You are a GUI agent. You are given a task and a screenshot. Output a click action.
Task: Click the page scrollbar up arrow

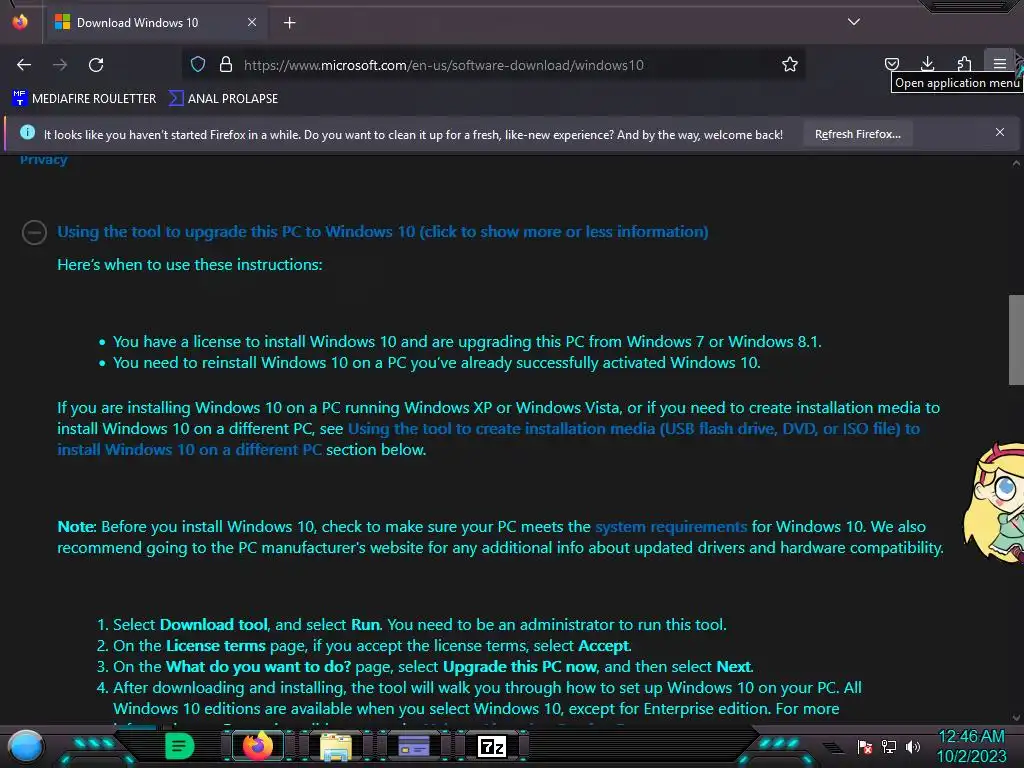(x=1016, y=163)
